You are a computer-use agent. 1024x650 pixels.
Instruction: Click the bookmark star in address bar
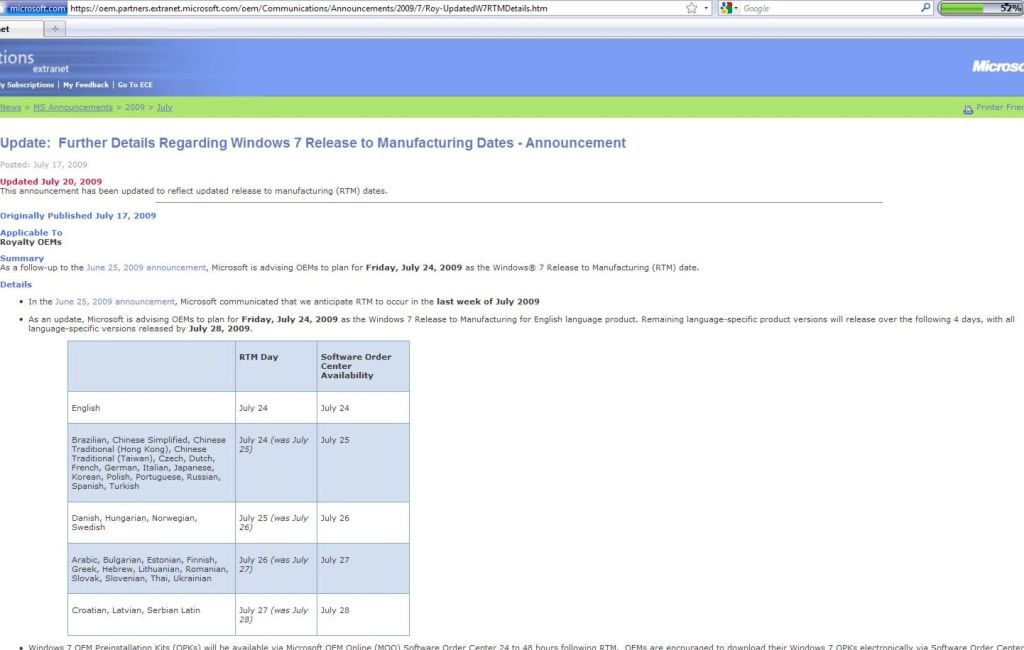point(692,8)
